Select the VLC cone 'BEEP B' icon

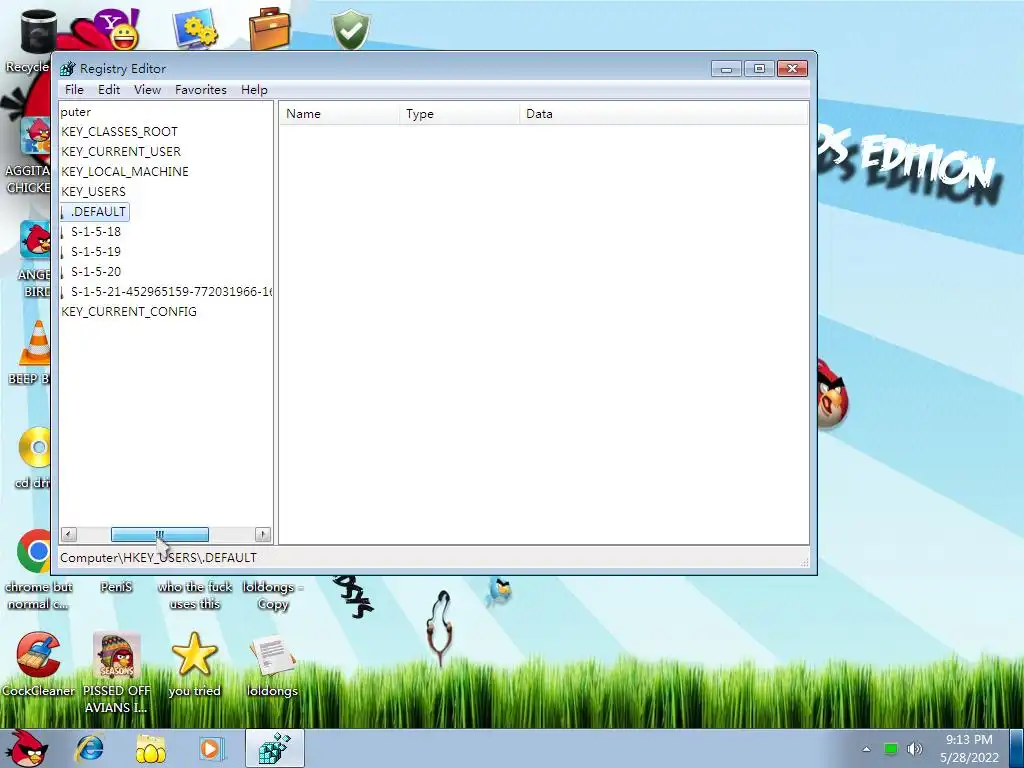point(34,353)
